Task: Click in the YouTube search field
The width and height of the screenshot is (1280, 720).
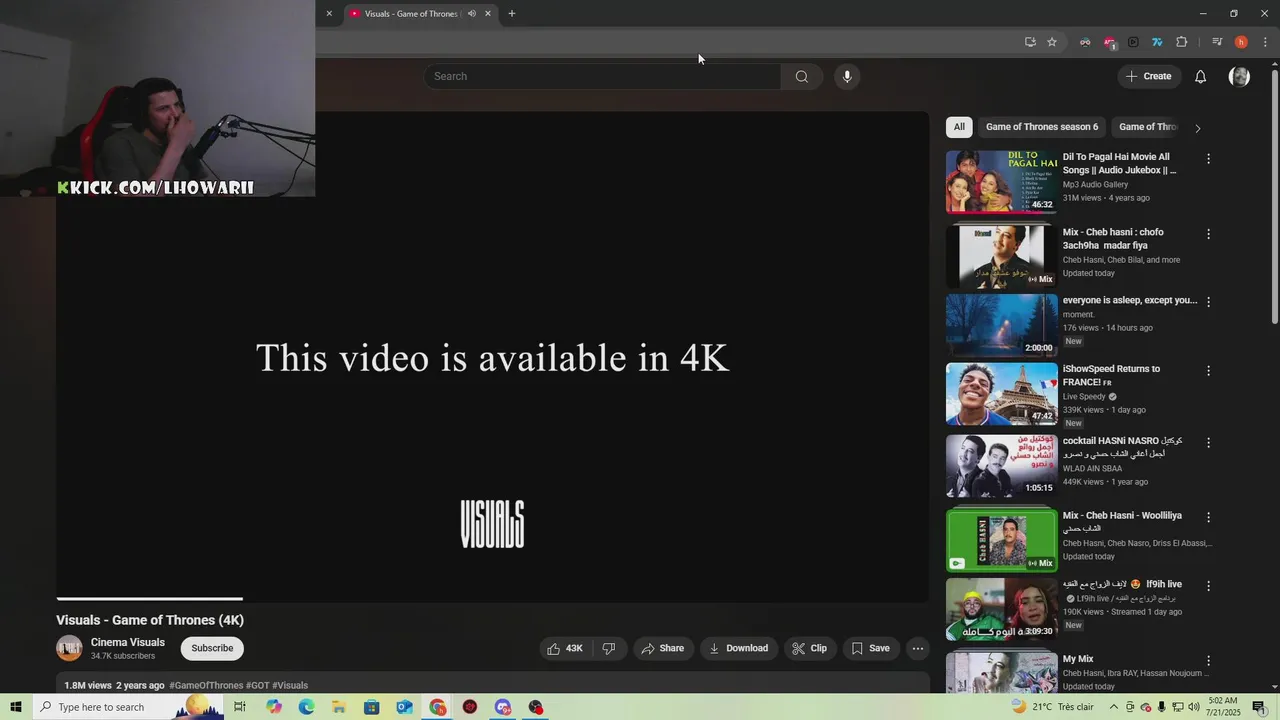Action: [x=602, y=77]
